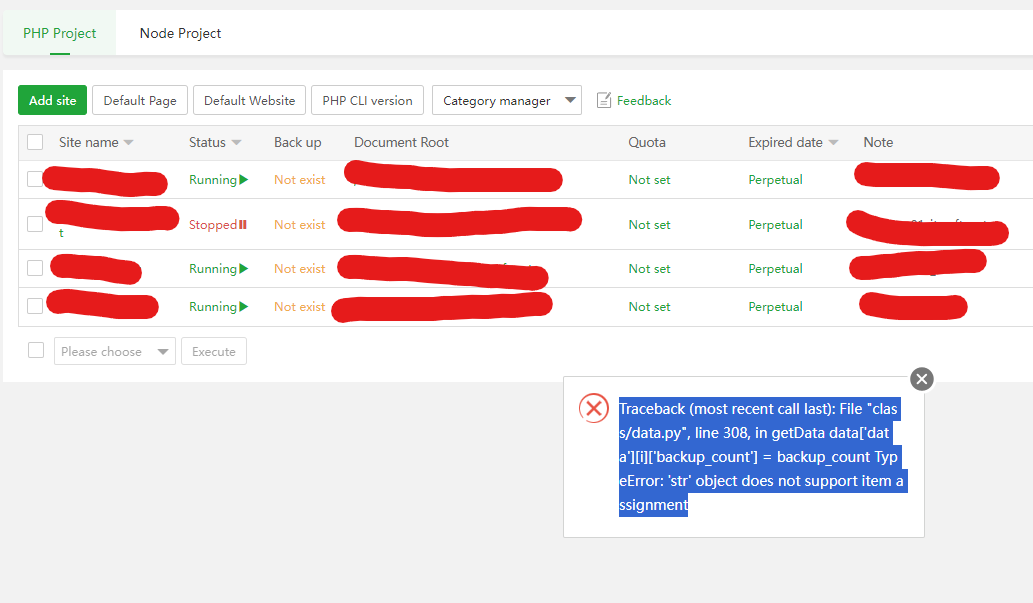1033x603 pixels.
Task: Click the PHP CLI version button
Action: 367,100
